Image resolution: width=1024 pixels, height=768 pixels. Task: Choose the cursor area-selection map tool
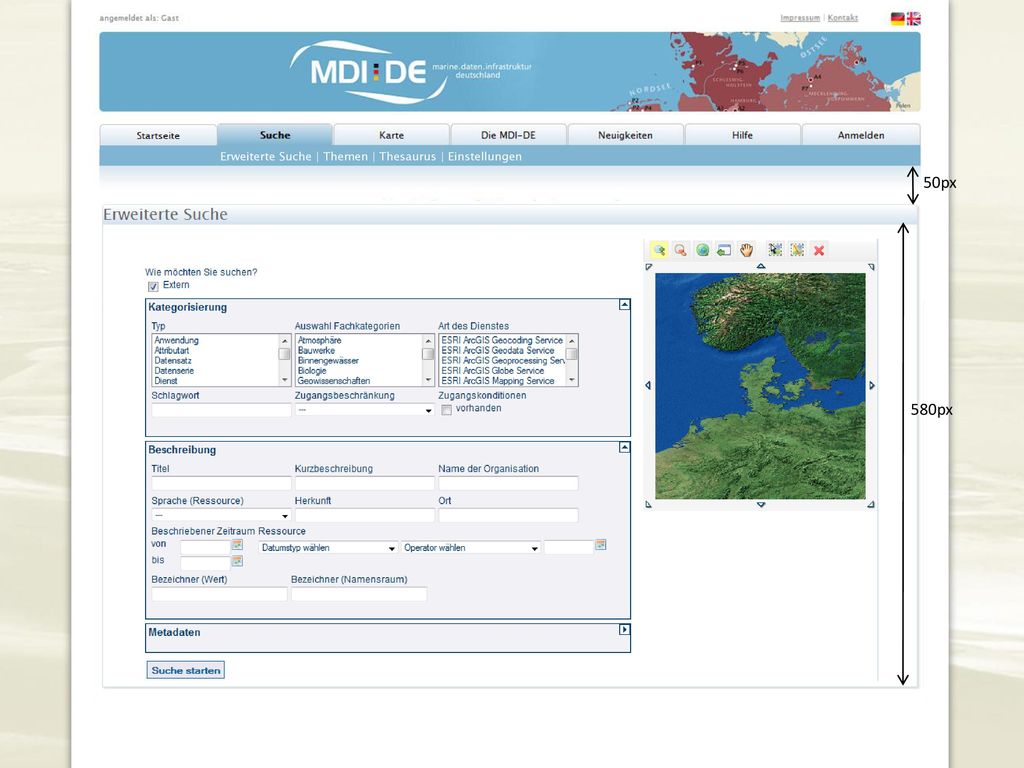[775, 250]
